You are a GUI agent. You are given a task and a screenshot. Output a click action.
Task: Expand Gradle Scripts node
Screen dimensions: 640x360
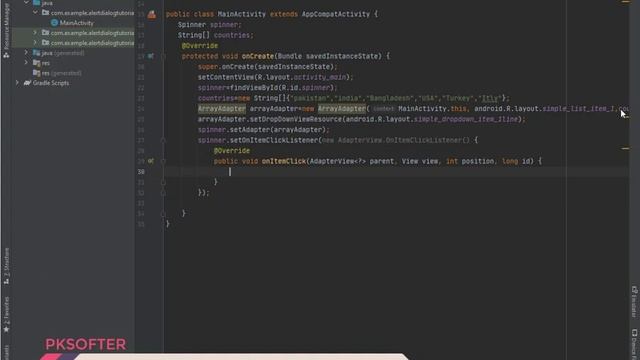click(x=17, y=83)
